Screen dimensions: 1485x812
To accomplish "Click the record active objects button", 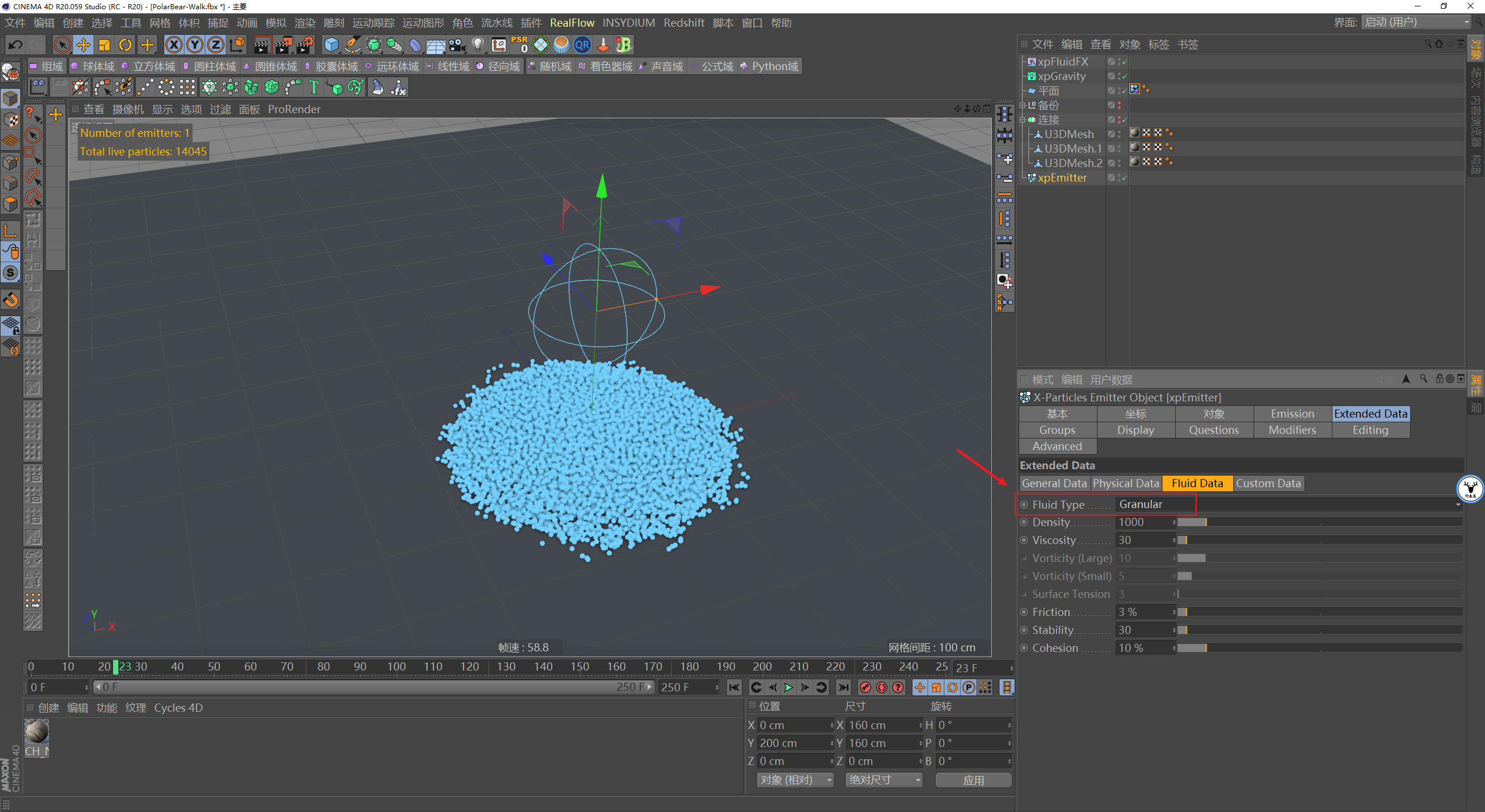I will point(865,687).
